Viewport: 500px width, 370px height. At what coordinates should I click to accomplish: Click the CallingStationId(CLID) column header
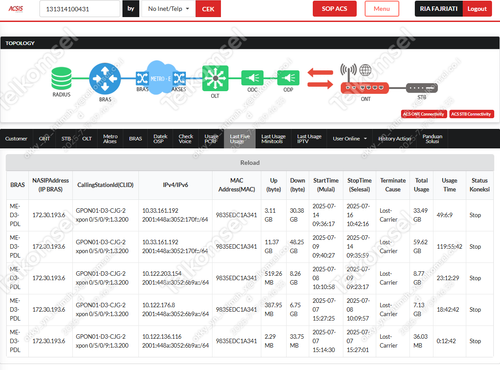point(105,185)
